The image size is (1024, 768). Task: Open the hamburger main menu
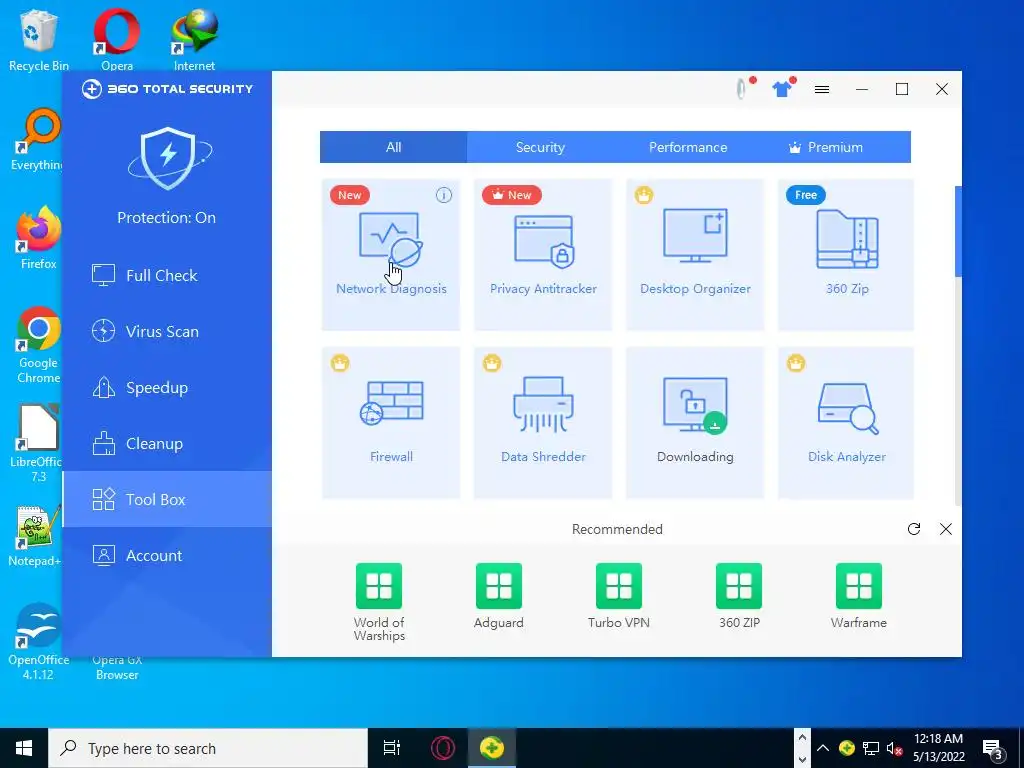[822, 89]
